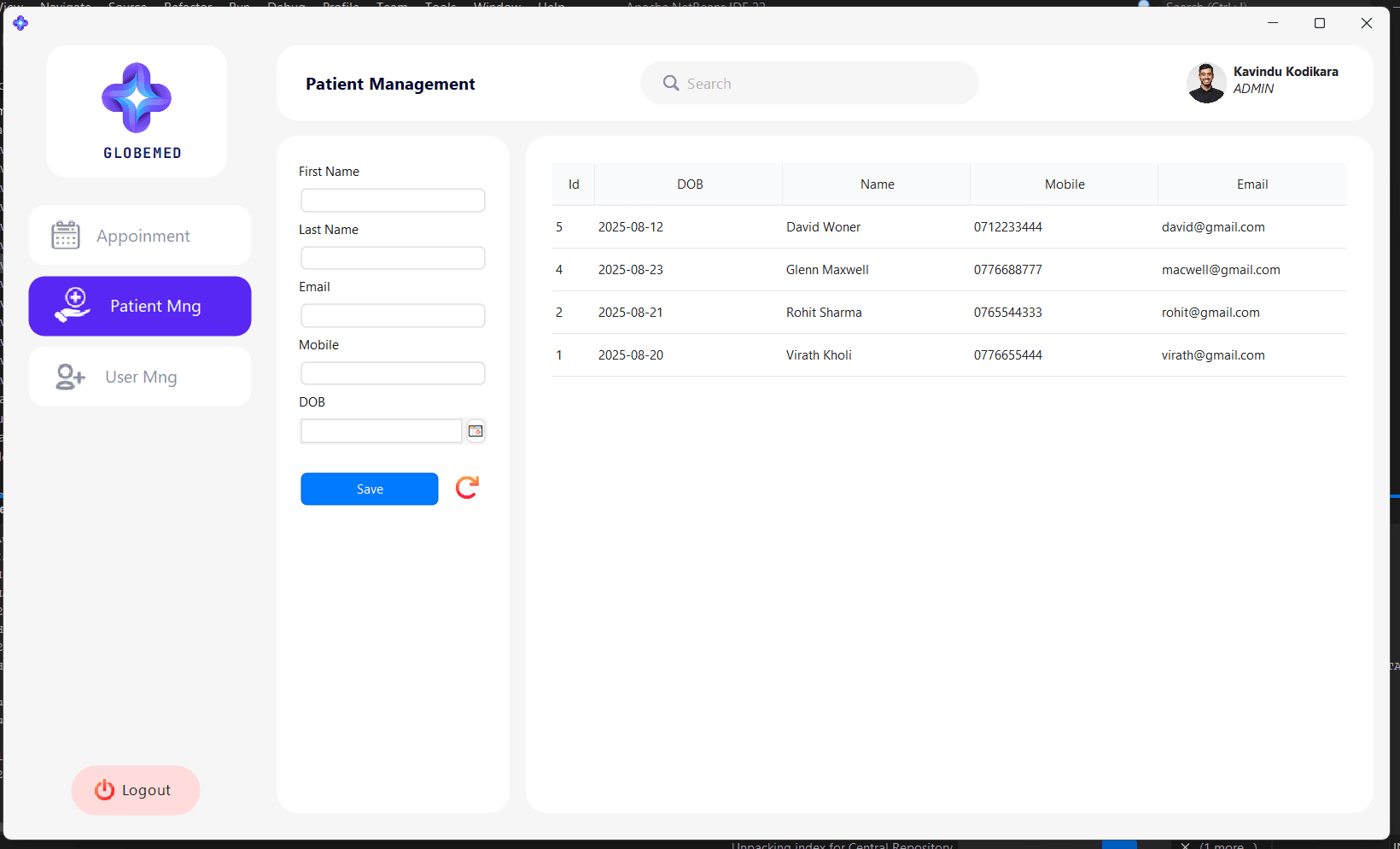Select the David Woner row name
The image size is (1400, 849).
(x=823, y=227)
